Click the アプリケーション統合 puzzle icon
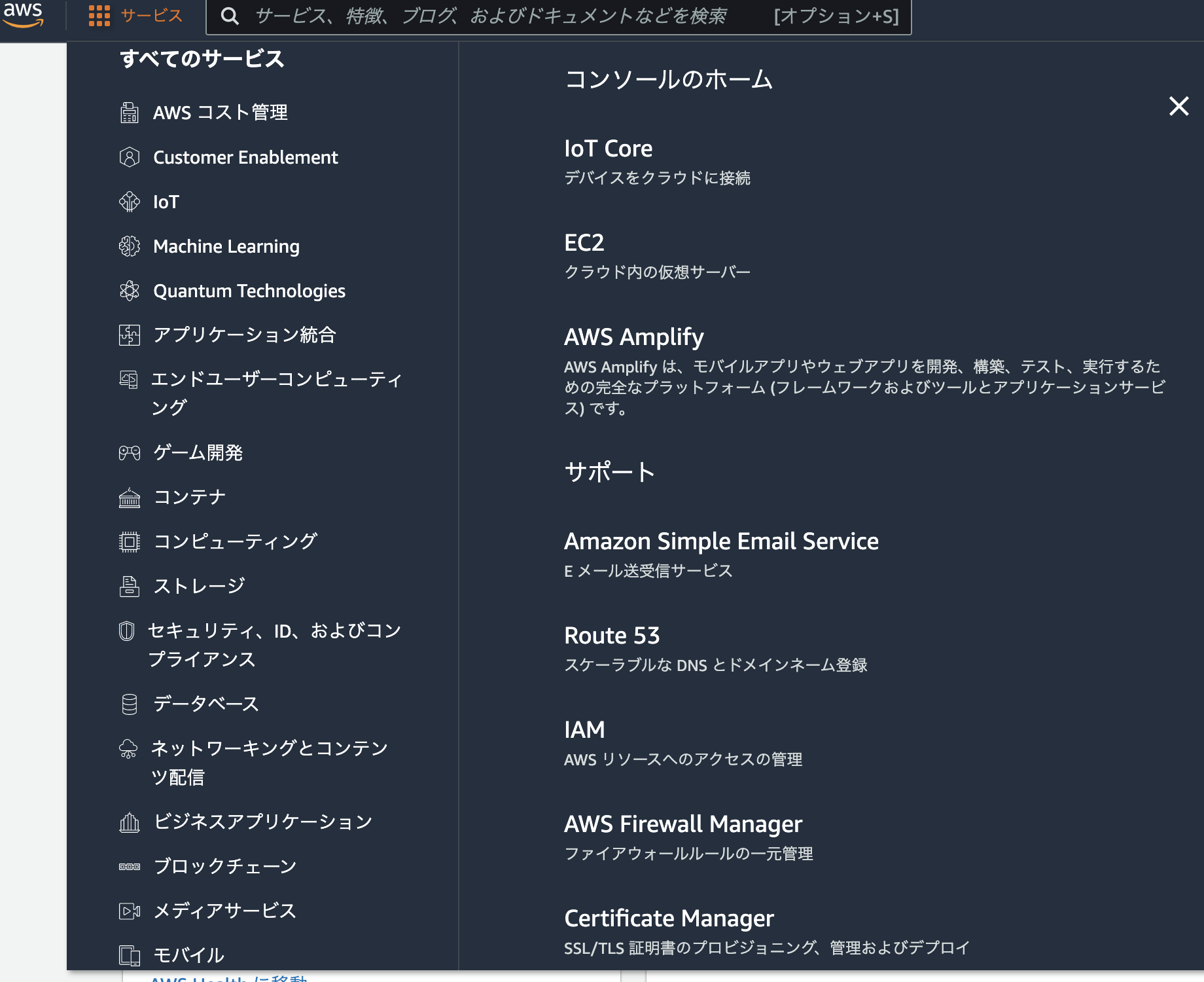 tap(130, 335)
